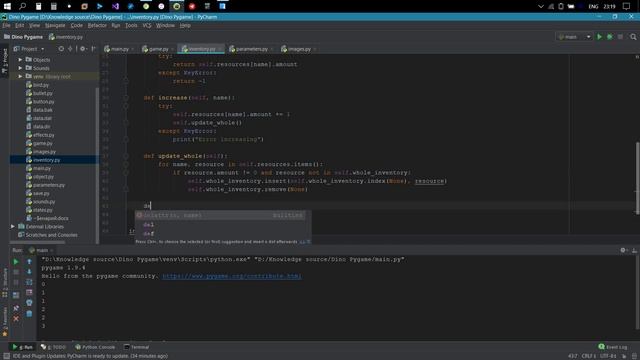Viewport: 640px width, 360px height.
Task: Toggle the Favorites side stripe
Action: coord(4,322)
